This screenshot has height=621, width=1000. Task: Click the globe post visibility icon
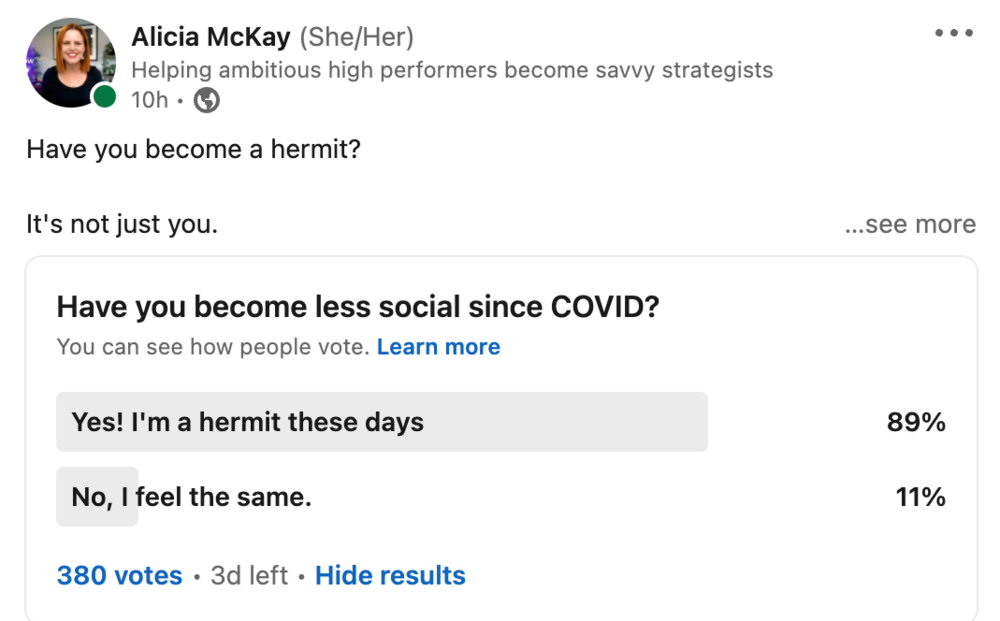[x=206, y=100]
